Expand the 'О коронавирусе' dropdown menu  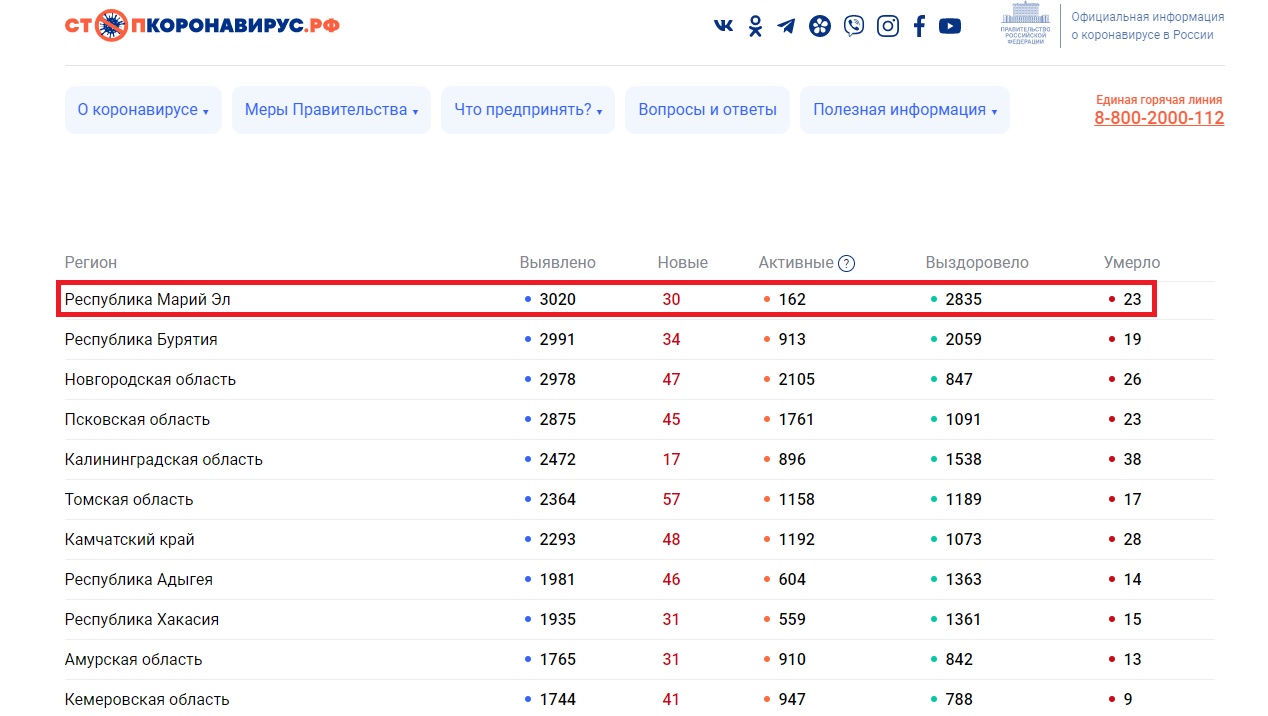pos(143,110)
